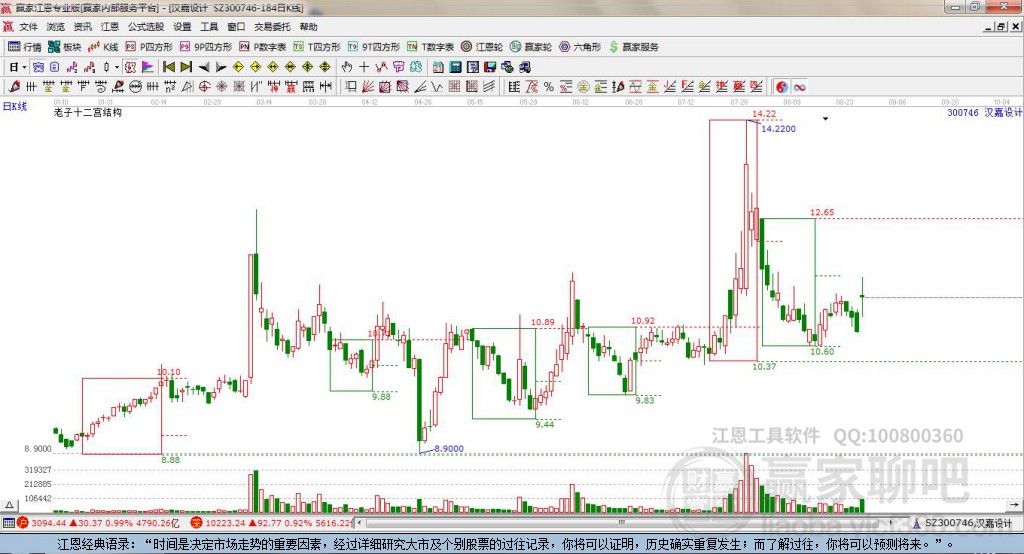Open the P数字表 tool
1024x554 pixels.
tap(263, 47)
